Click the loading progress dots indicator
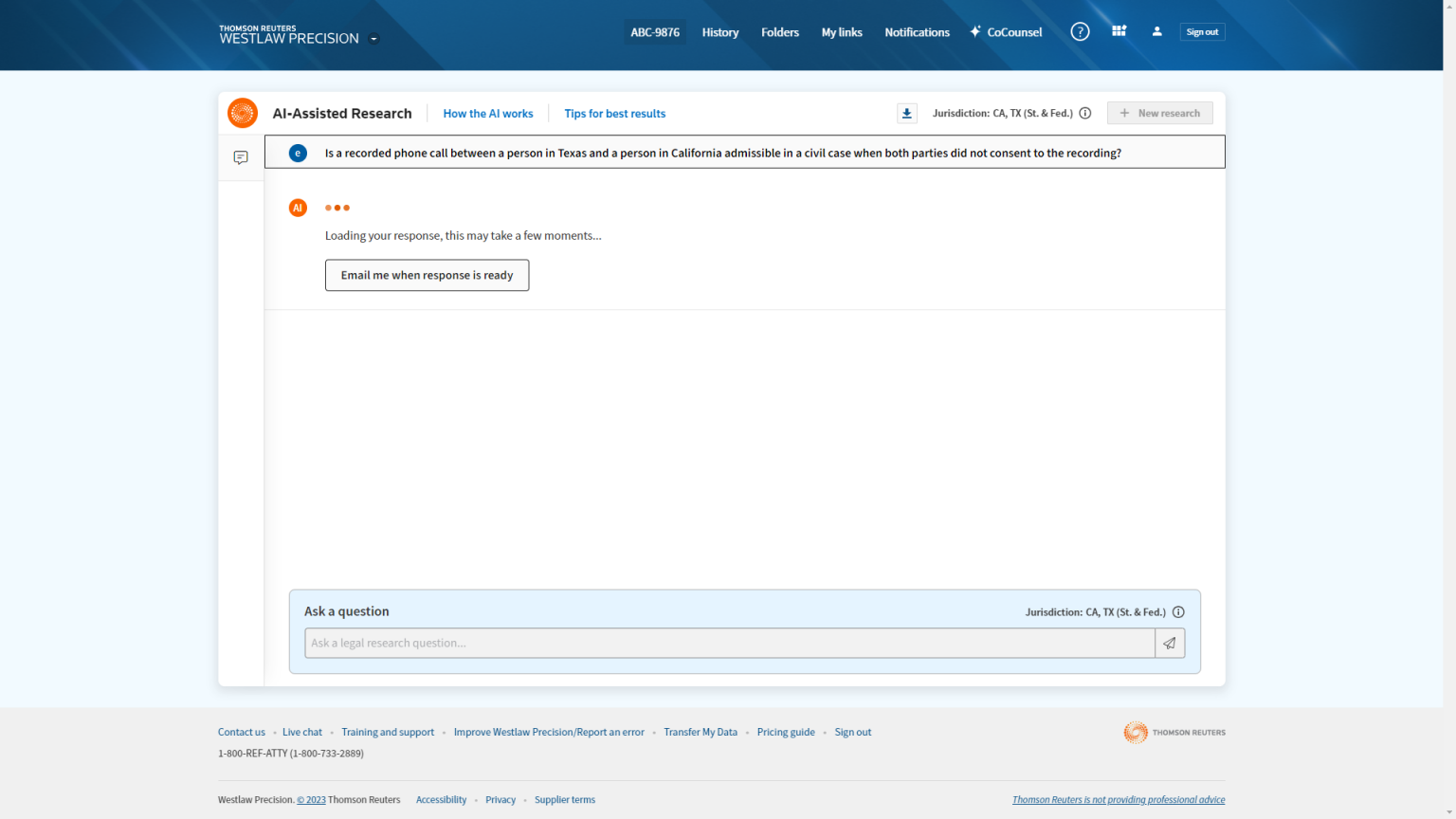 337,208
